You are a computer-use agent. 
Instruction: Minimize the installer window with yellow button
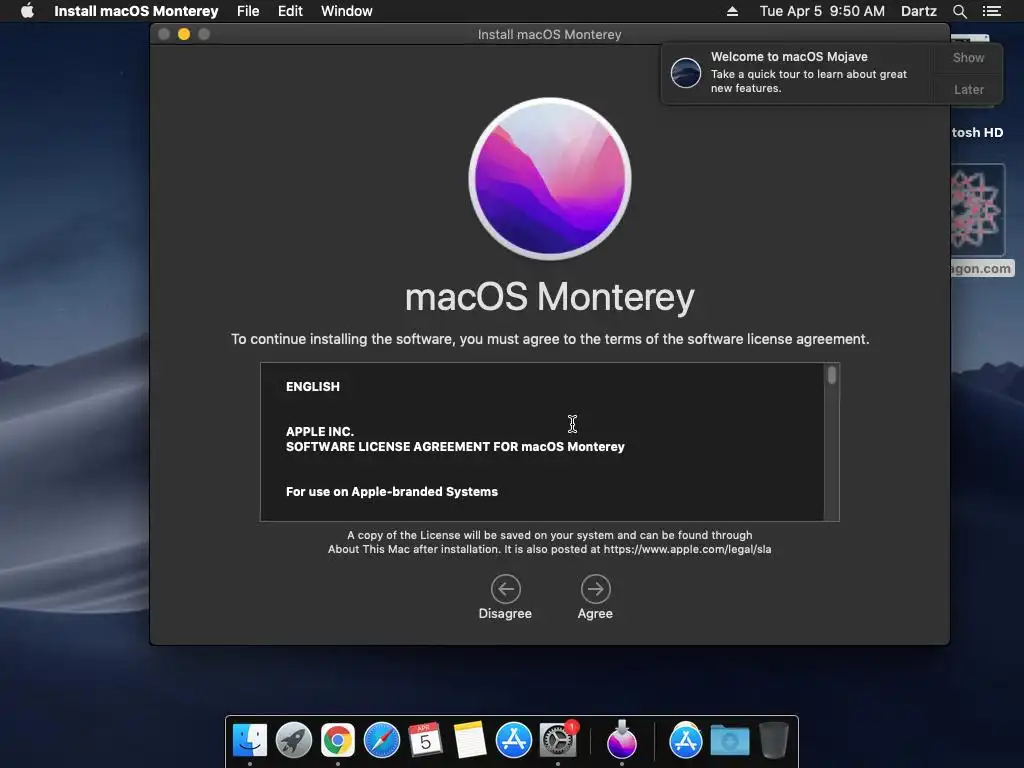184,34
